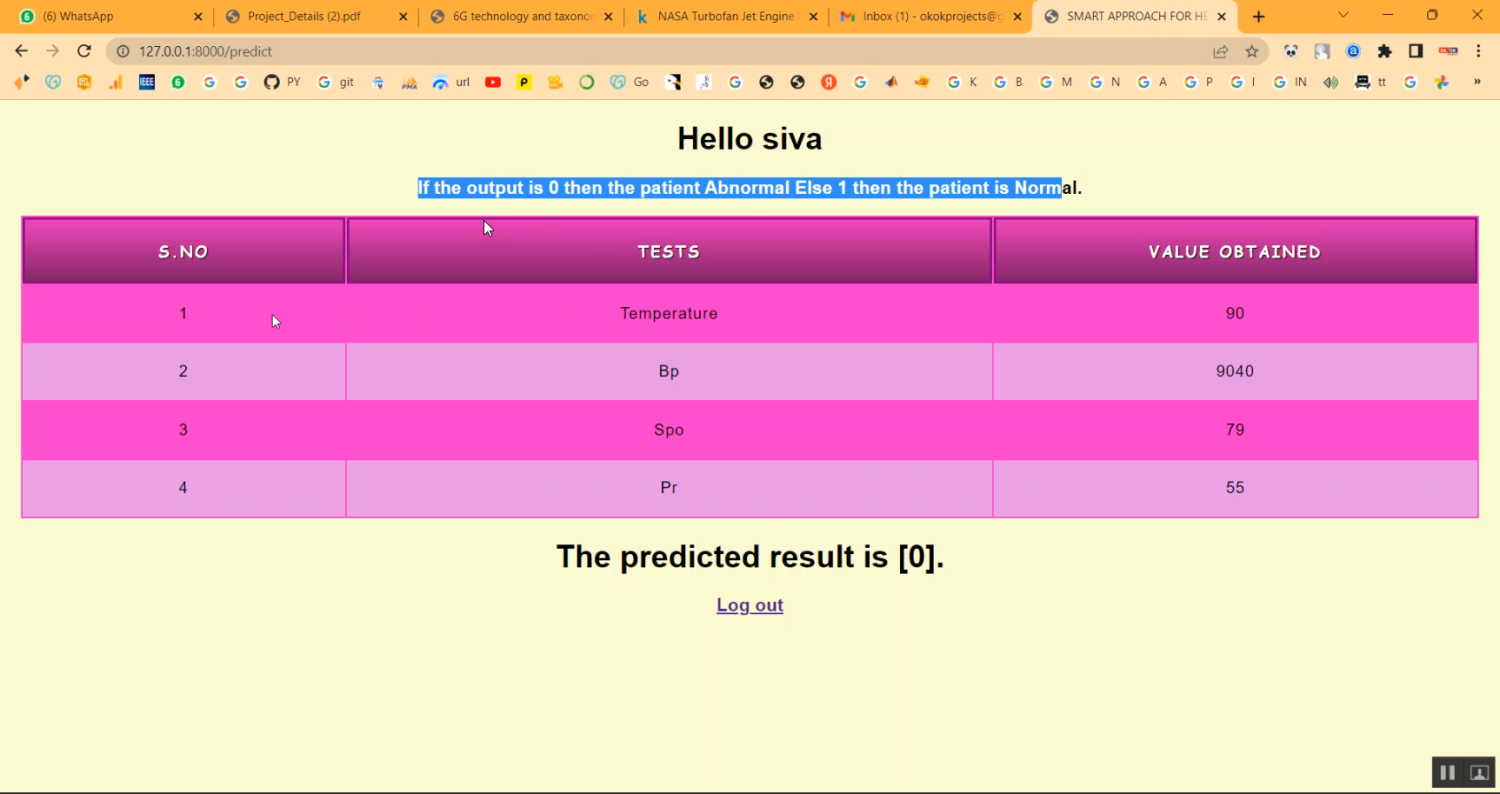Reload the current page
This screenshot has height=794, width=1500.
point(84,51)
